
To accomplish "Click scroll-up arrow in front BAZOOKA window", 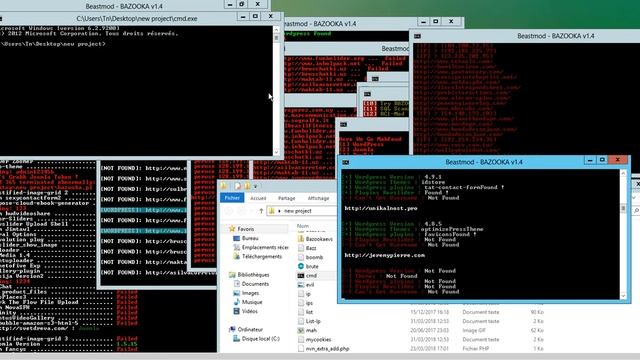I will 623,173.
